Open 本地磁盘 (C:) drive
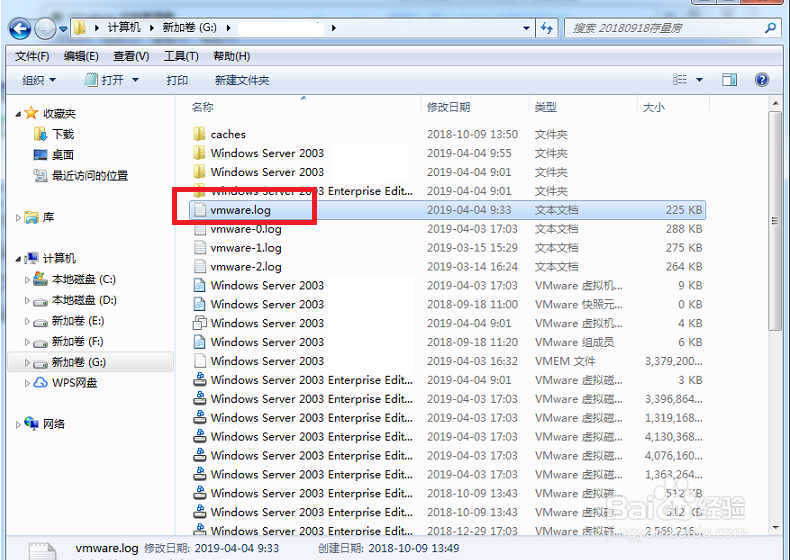 pos(75,279)
